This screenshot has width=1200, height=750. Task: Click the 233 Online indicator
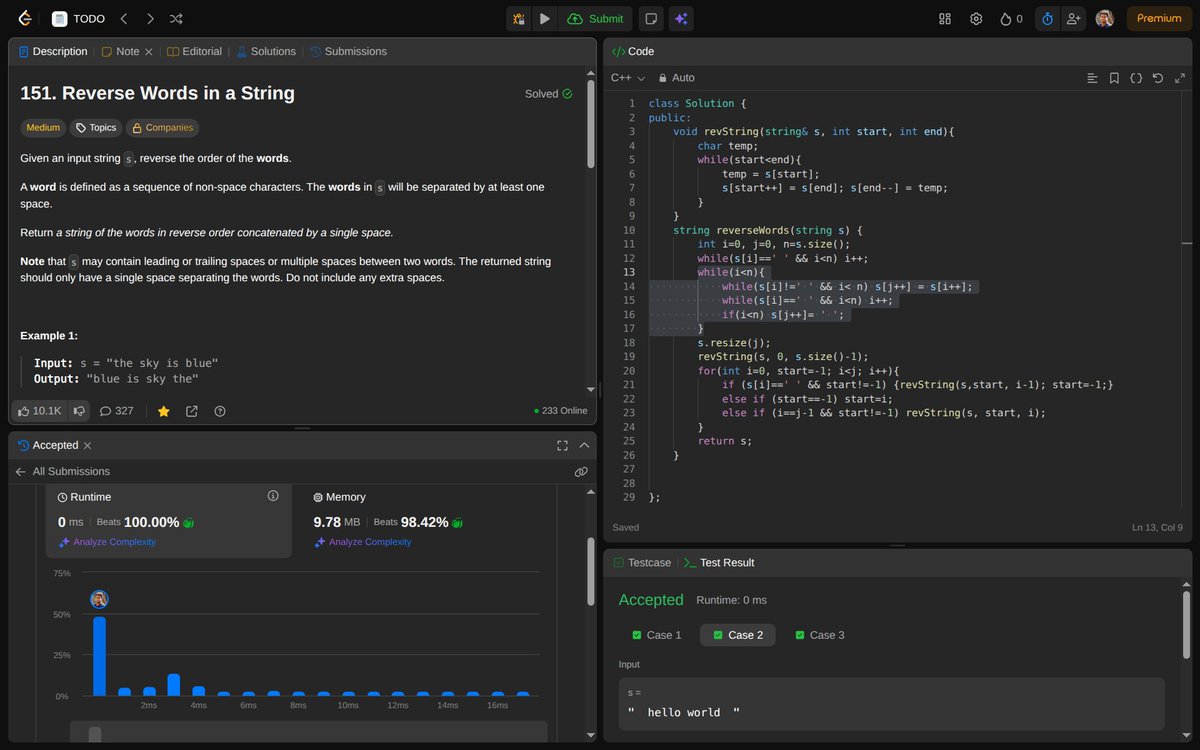(x=561, y=411)
